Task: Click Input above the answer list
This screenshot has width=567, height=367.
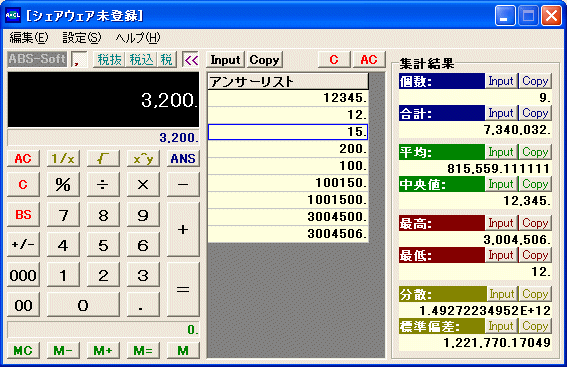Action: 225,60
